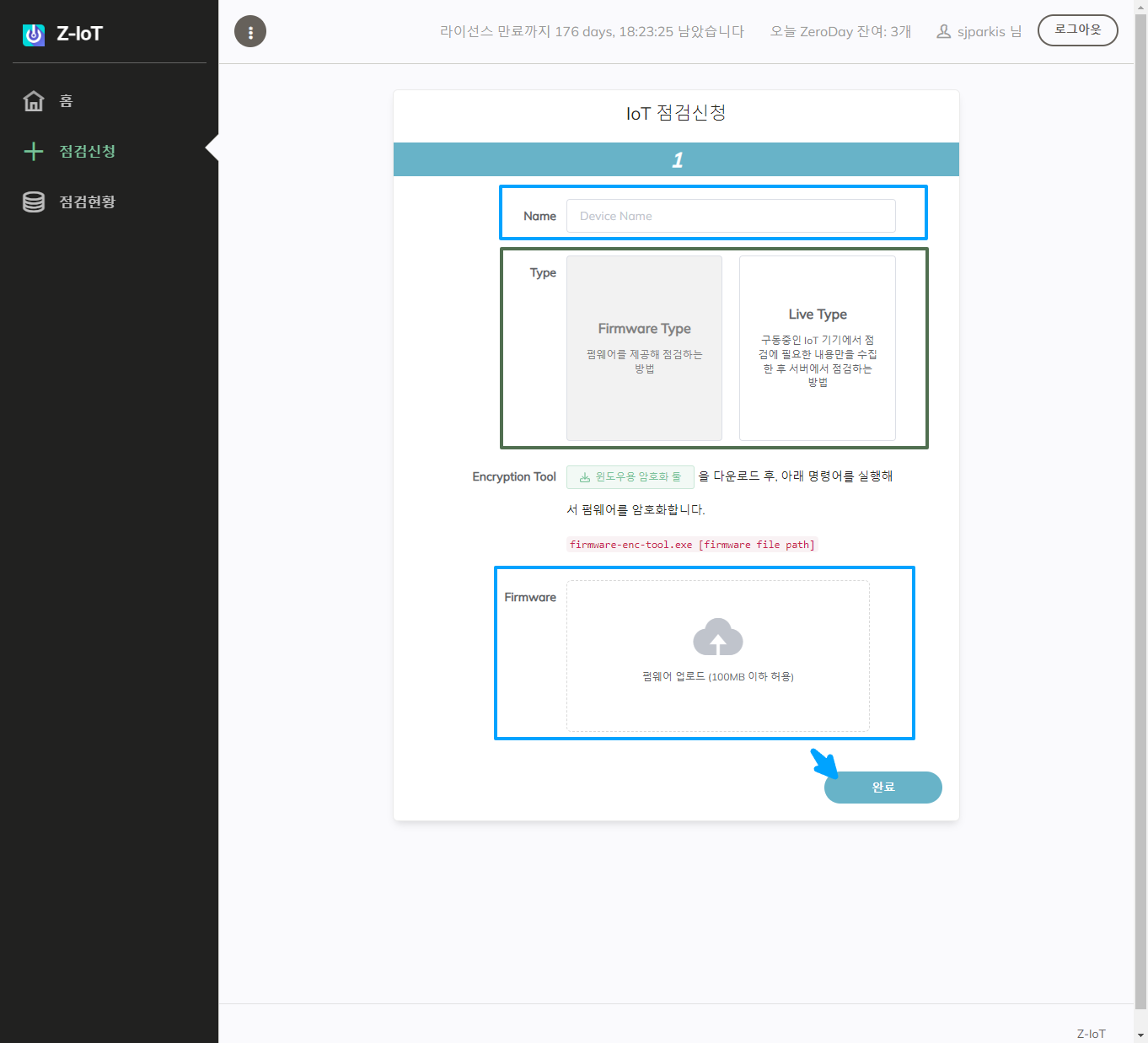Go to 점검신청 menu item
The height and width of the screenshot is (1043, 1148).
pyautogui.click(x=88, y=152)
